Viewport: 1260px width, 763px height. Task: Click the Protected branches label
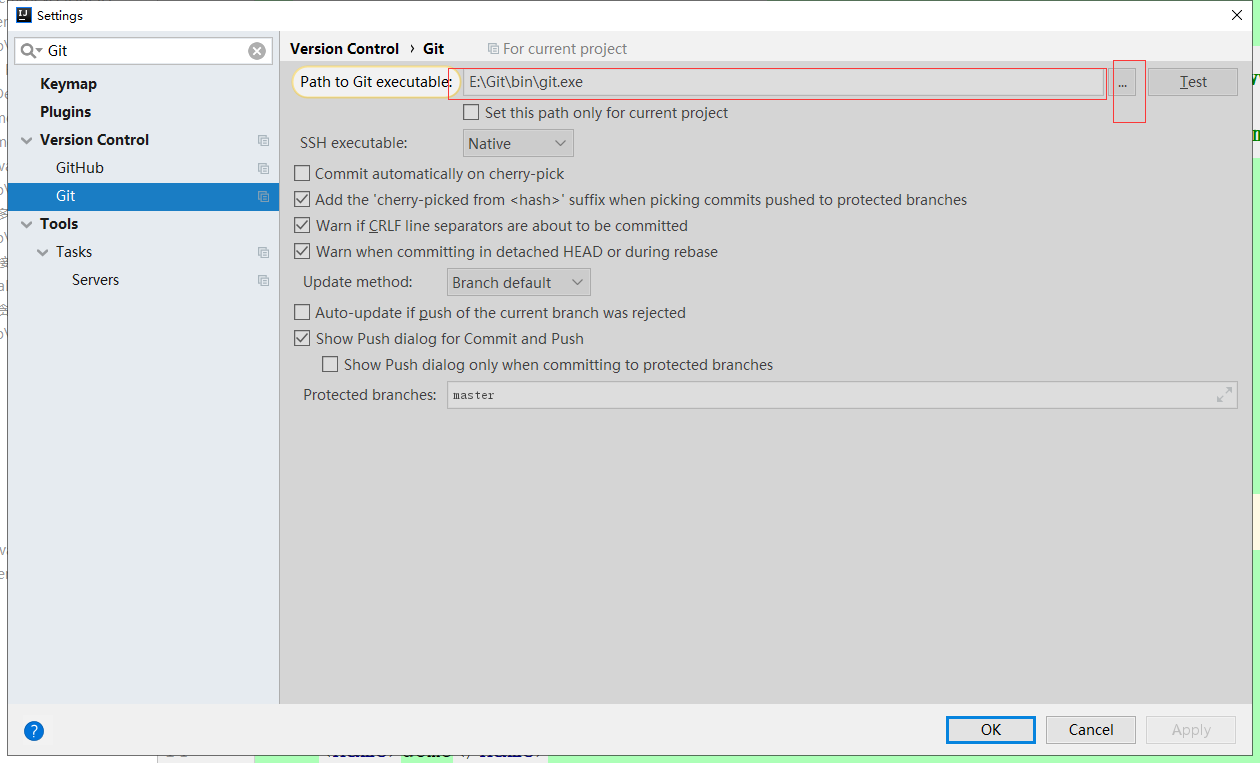370,395
